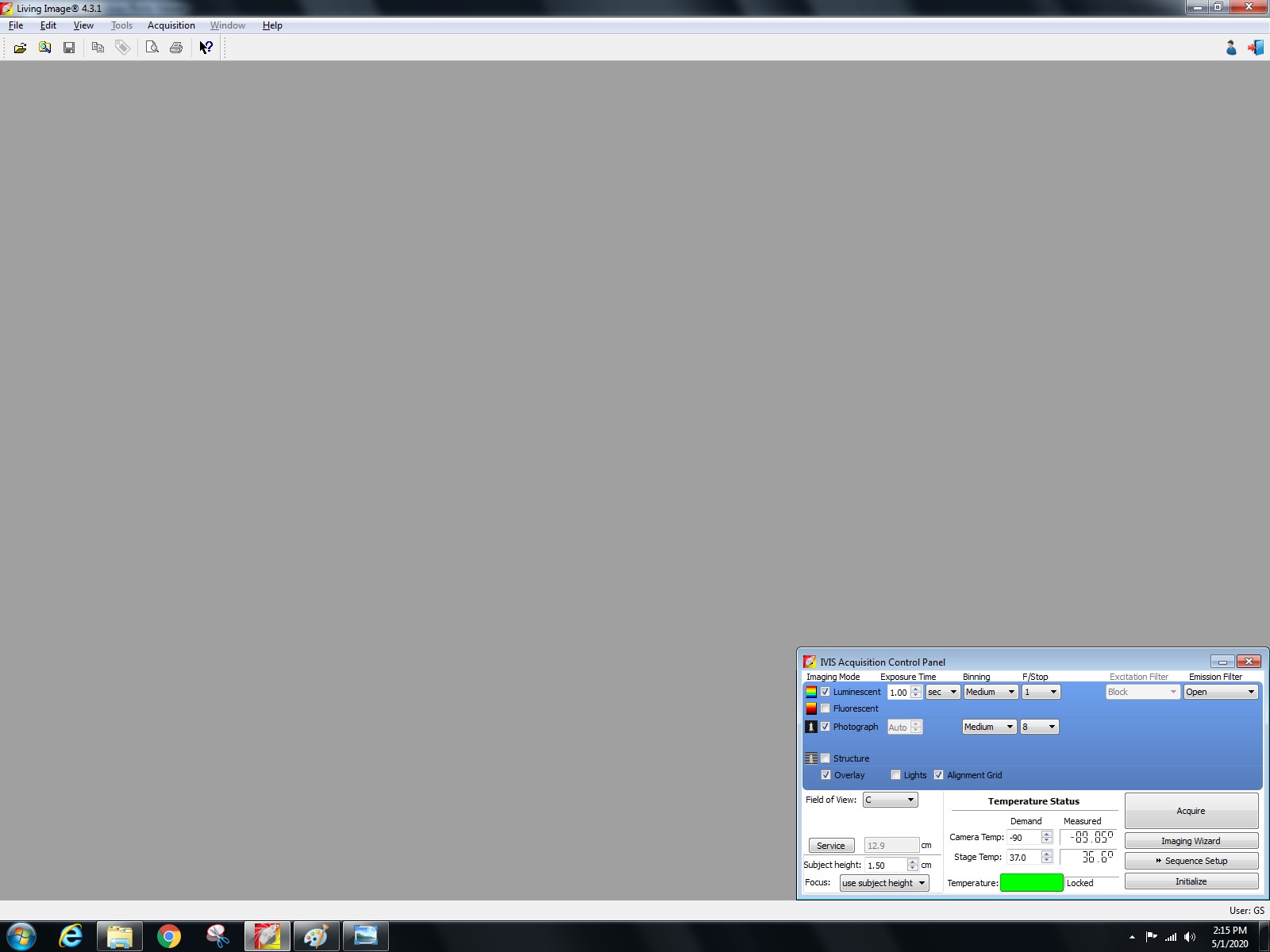Image resolution: width=1270 pixels, height=952 pixels.
Task: Click the Service button
Action: (x=831, y=846)
